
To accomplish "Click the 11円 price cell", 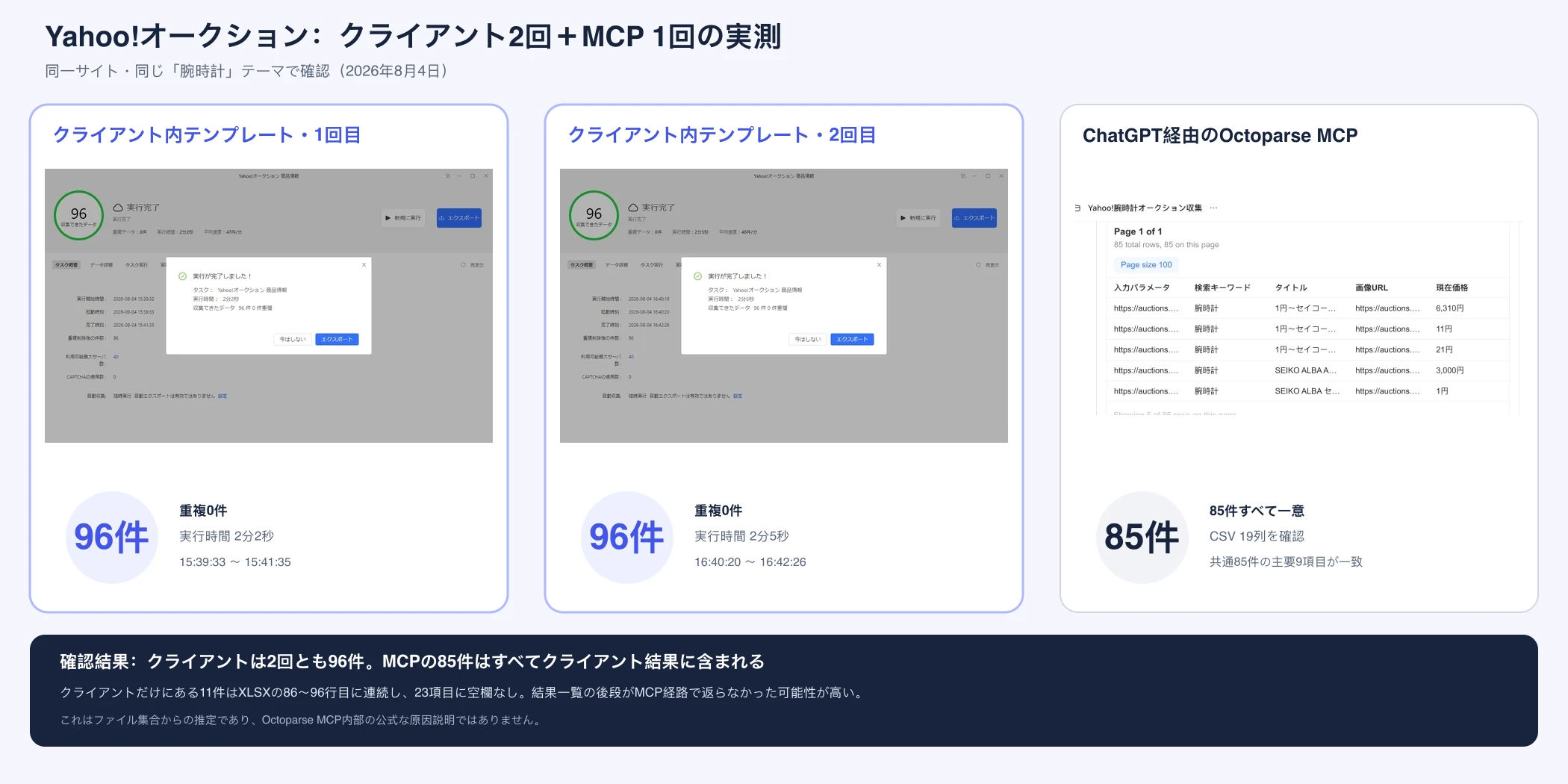I will (x=1443, y=329).
